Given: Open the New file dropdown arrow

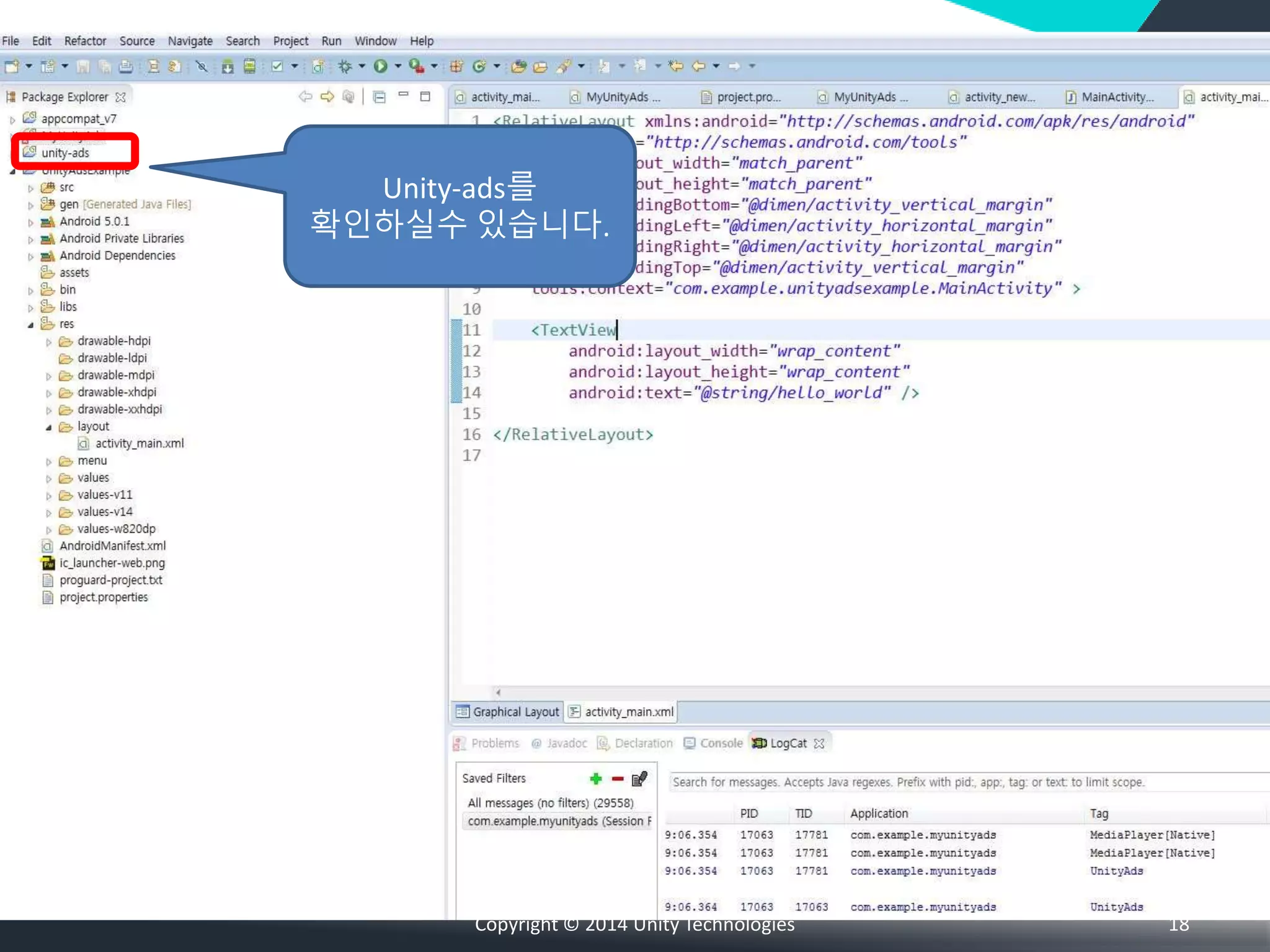Looking at the screenshot, I should (29, 66).
